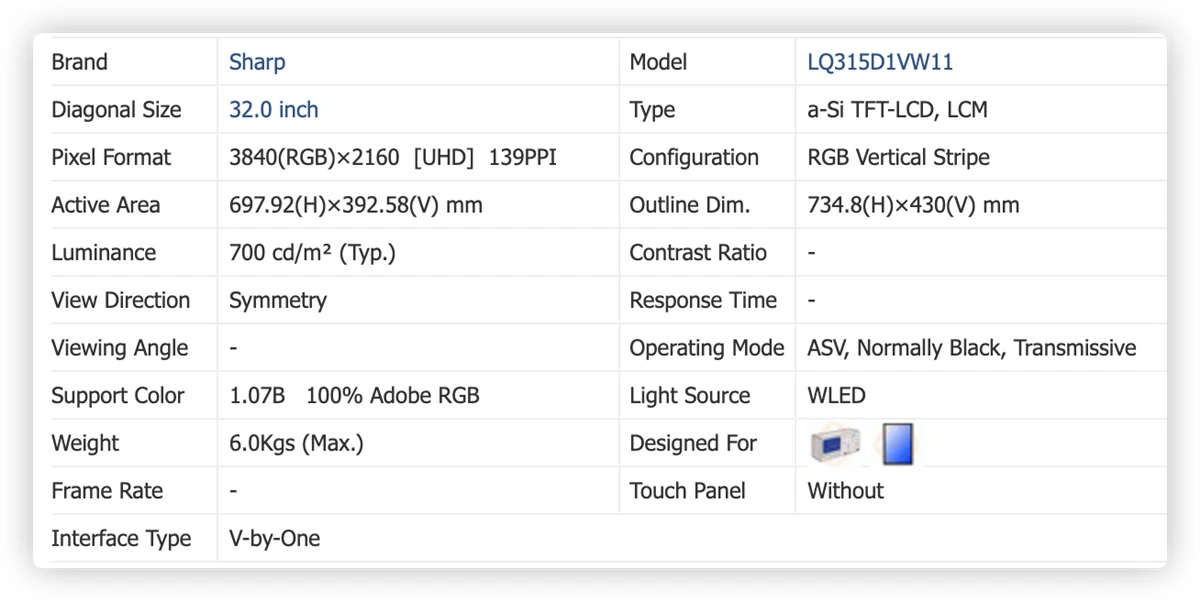
Task: Click the RGB Vertical Stripe configuration value
Action: coord(898,157)
